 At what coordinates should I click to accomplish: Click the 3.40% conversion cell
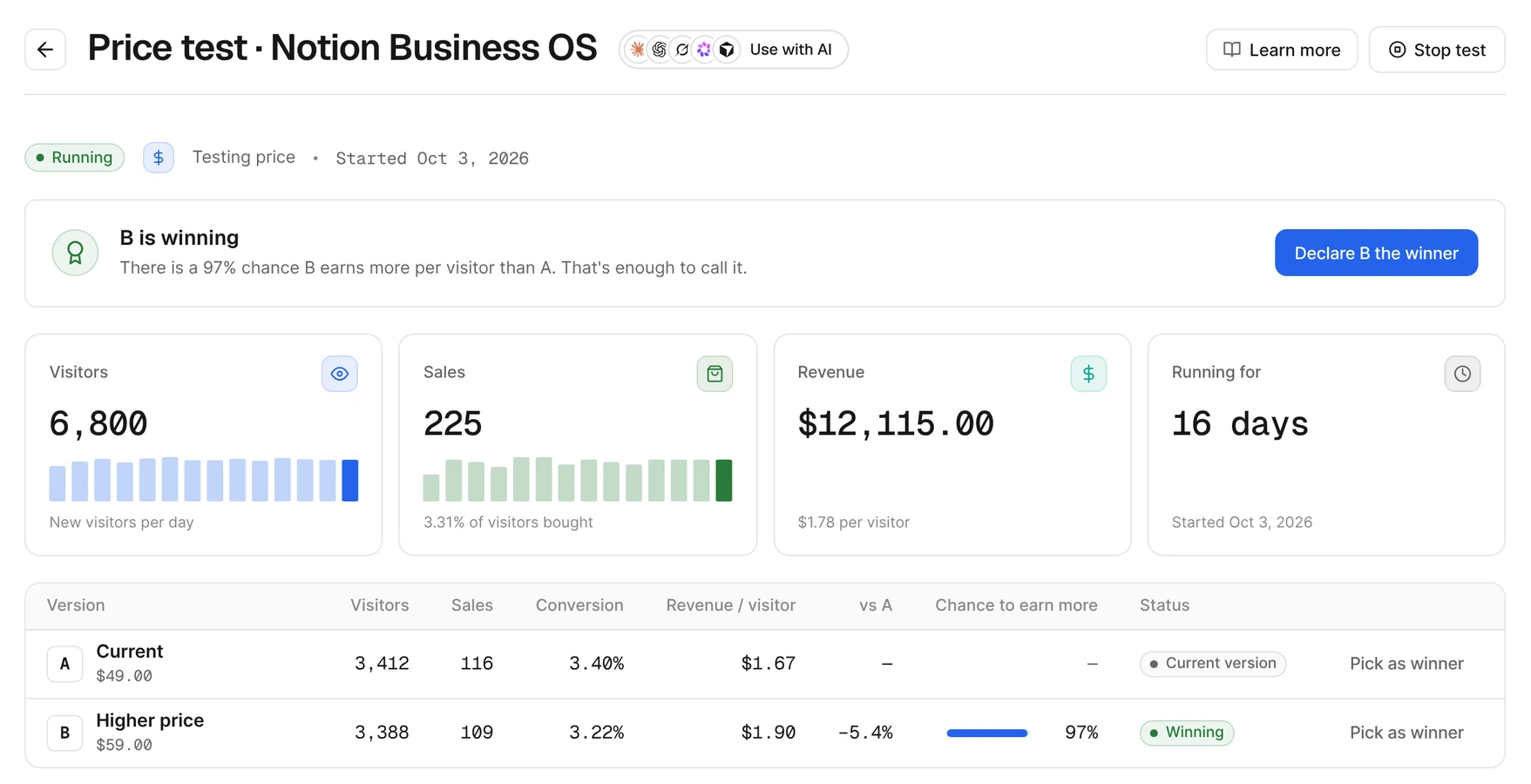(596, 664)
